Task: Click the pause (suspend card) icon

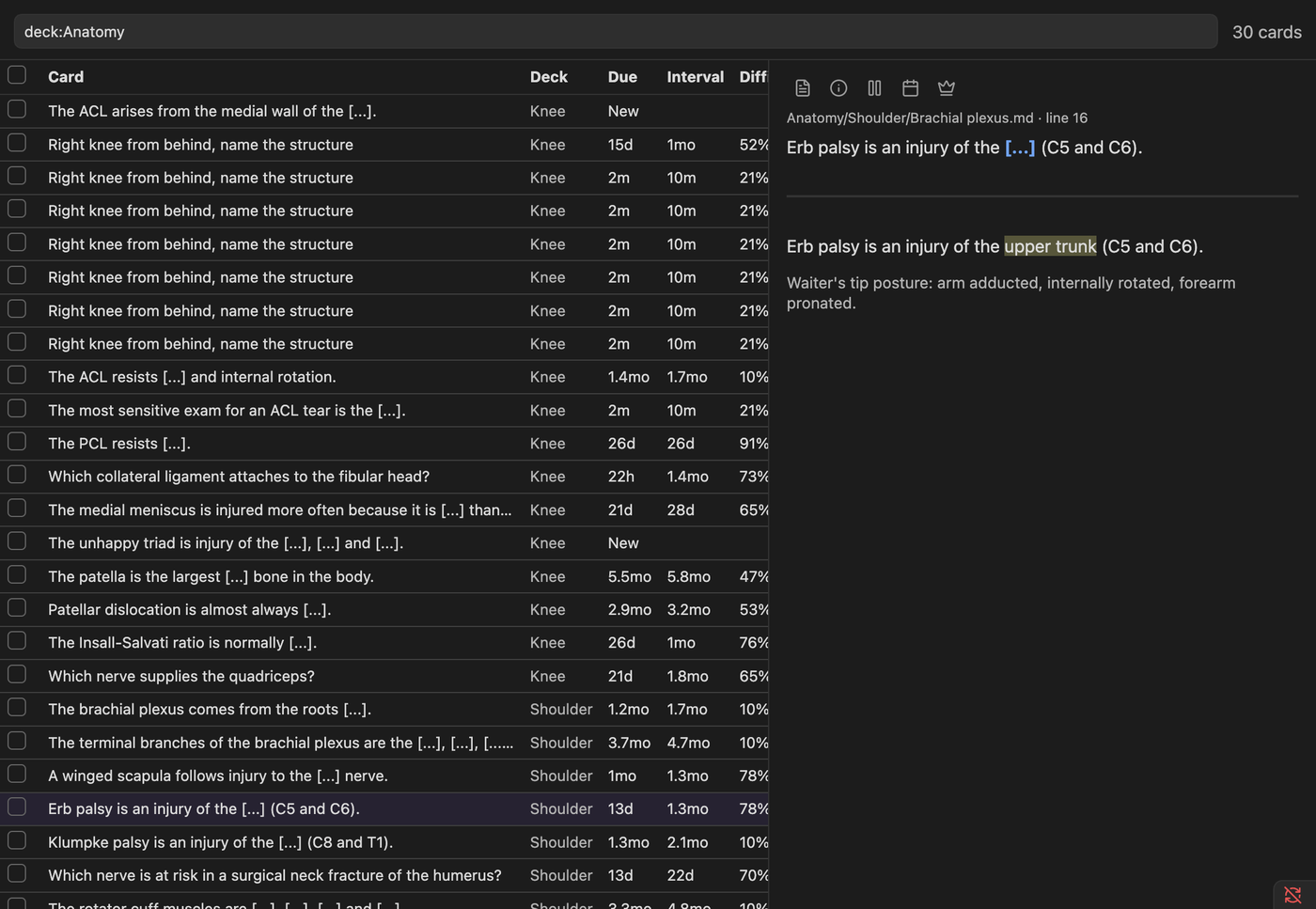Action: 874,87
